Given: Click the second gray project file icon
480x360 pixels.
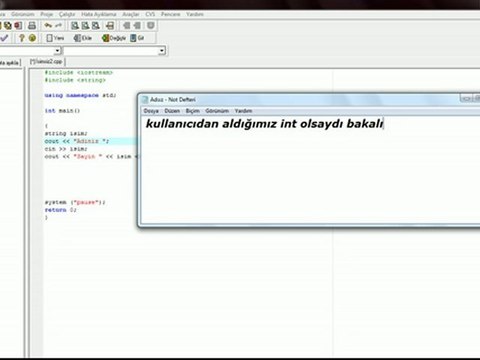Looking at the screenshot, I should click(x=137, y=25).
